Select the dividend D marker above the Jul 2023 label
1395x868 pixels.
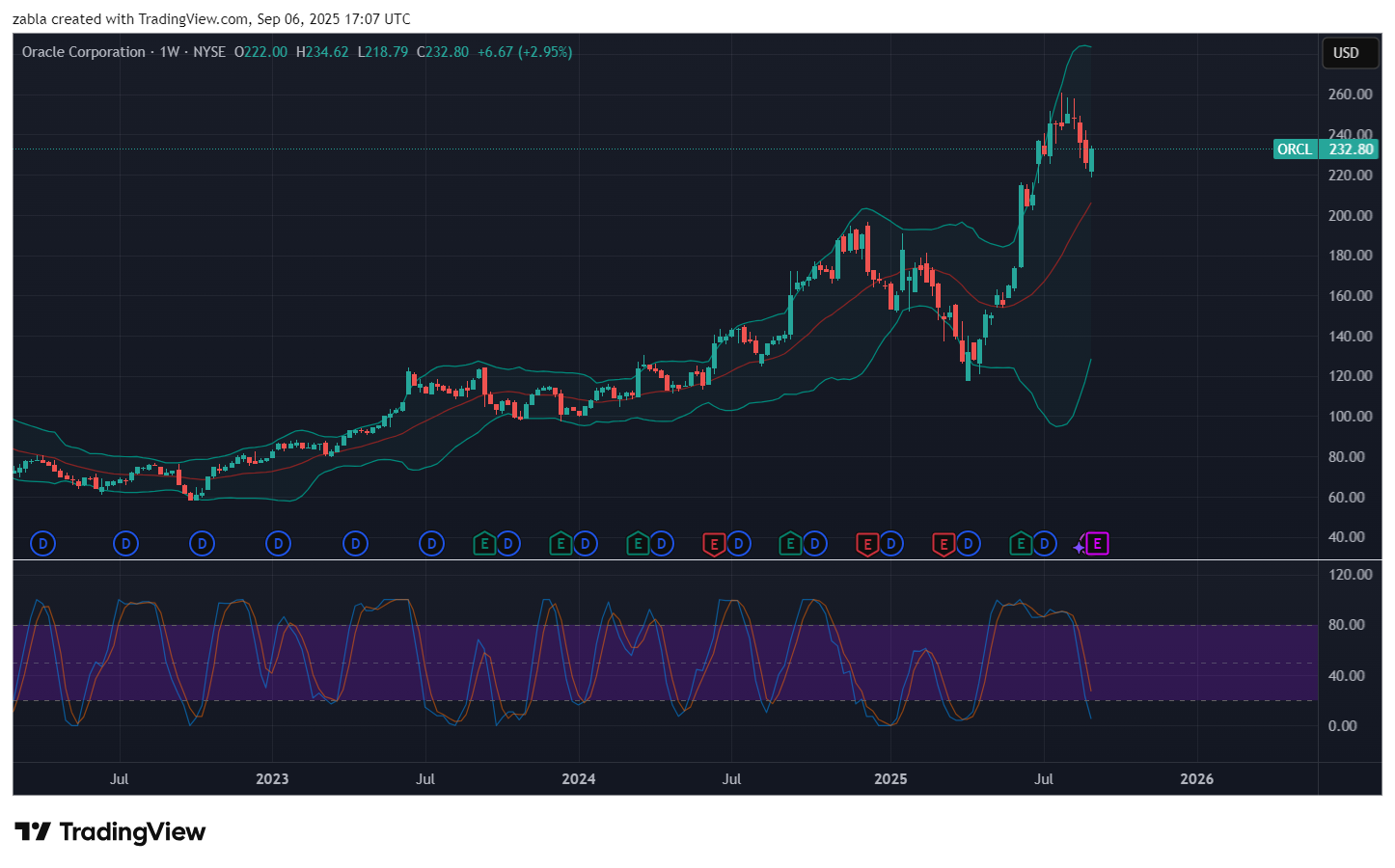point(431,544)
